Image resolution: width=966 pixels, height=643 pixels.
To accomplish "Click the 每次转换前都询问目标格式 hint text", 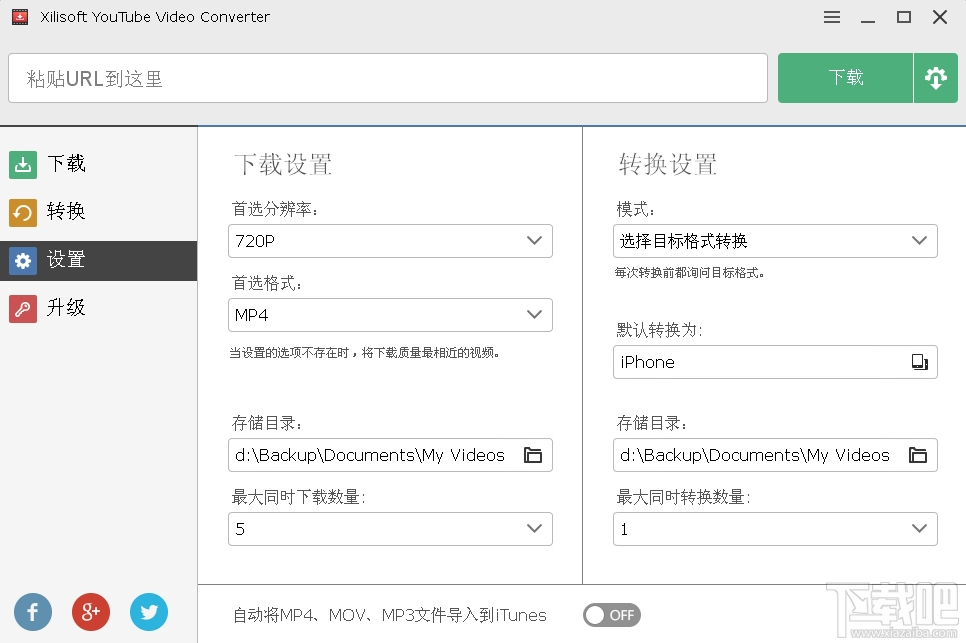I will [689, 273].
